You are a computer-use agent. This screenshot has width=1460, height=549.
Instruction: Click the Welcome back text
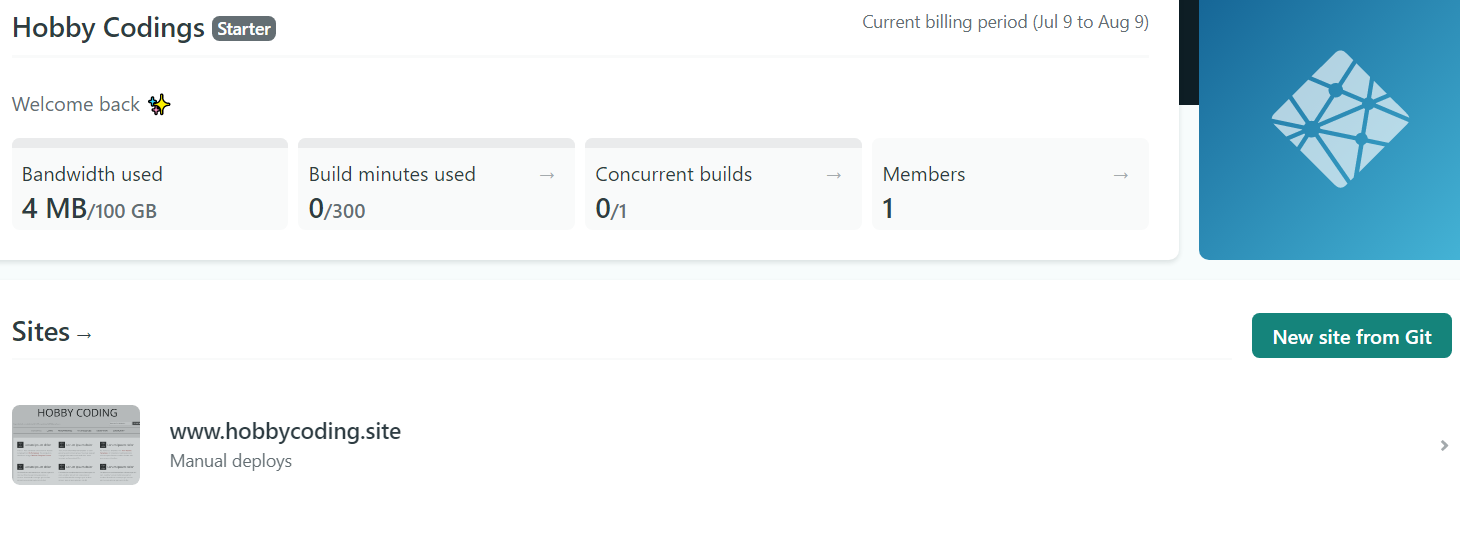click(x=76, y=104)
